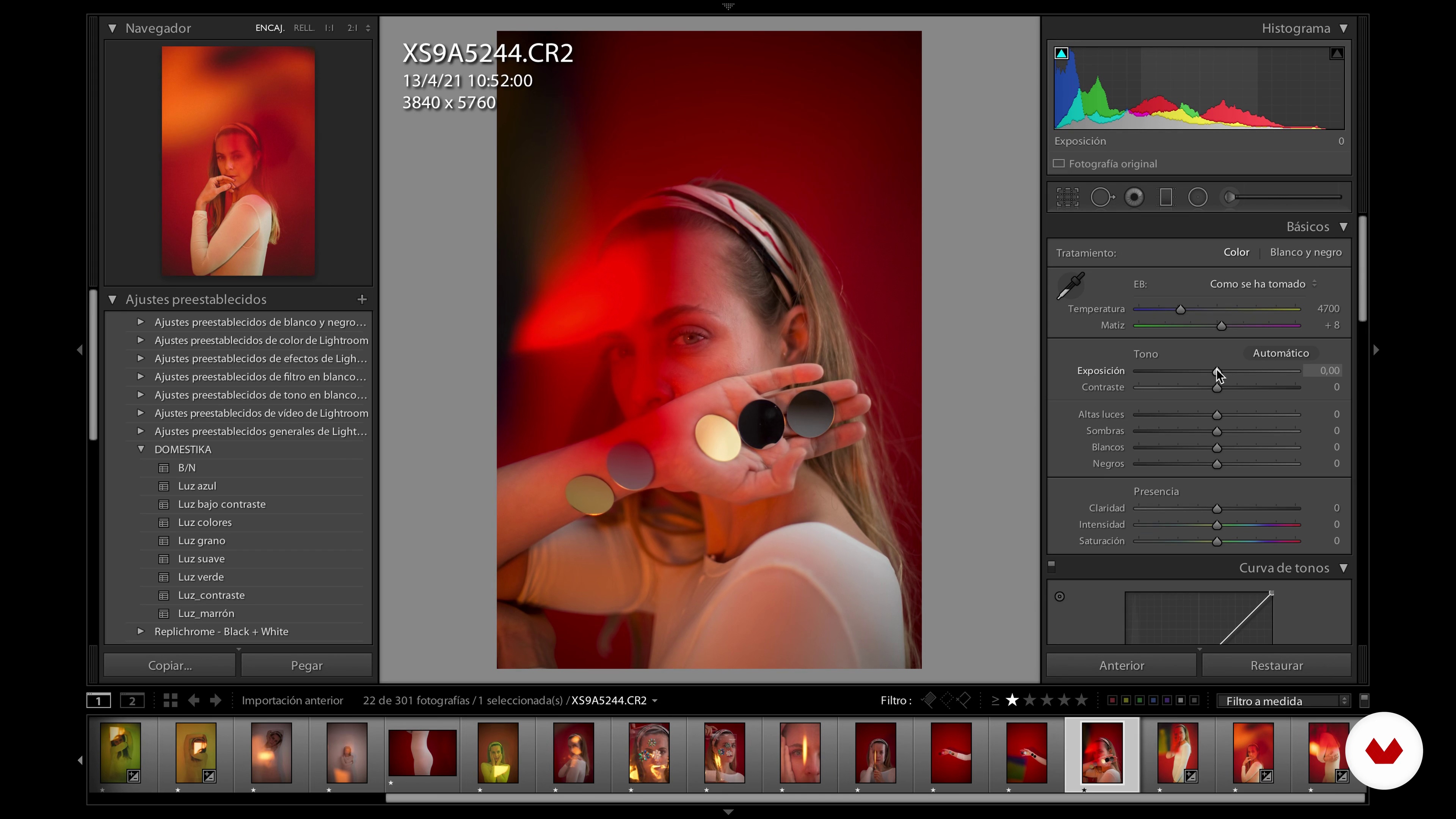Expand Ajustes preestablecidos de color de Lightroom
Image resolution: width=1456 pixels, height=819 pixels.
141,340
